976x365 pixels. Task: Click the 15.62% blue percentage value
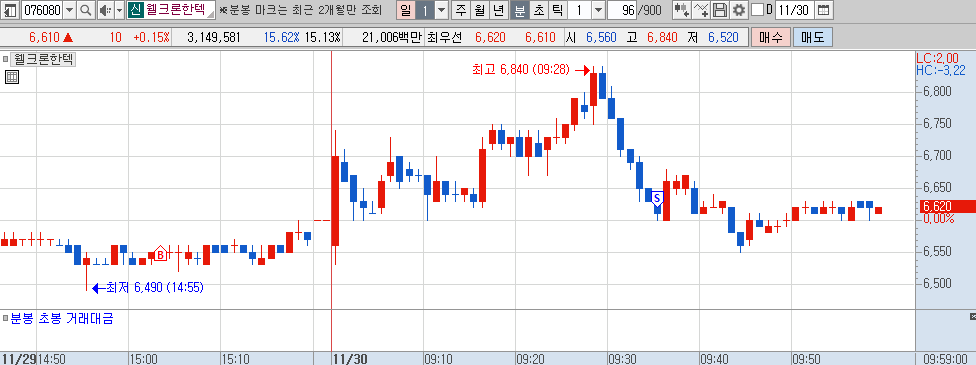(282, 37)
